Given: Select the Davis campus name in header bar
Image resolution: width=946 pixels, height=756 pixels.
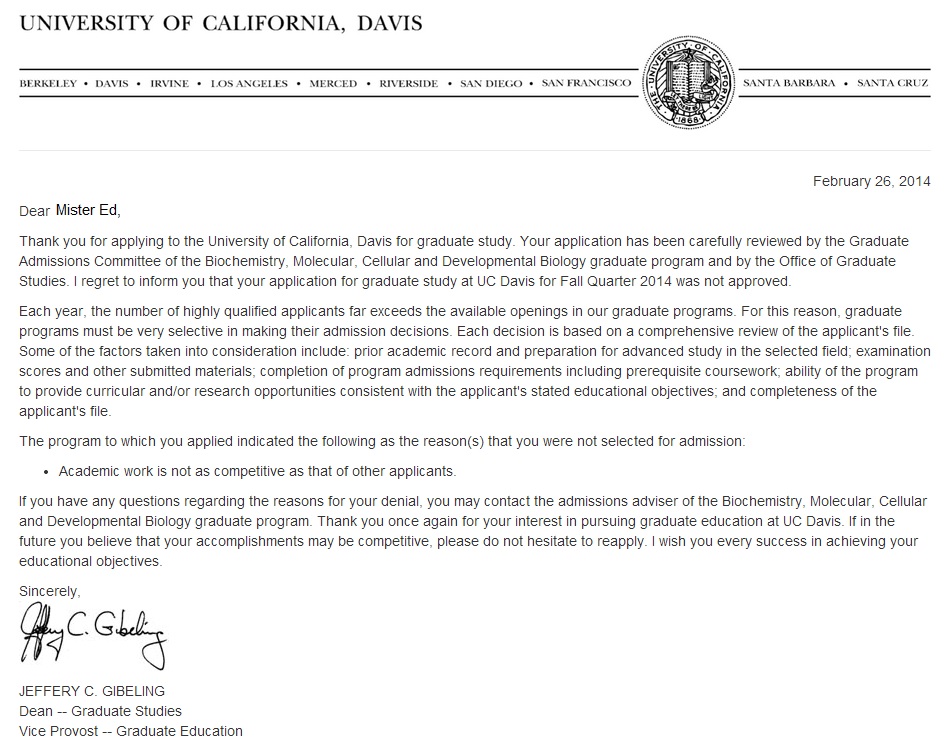Looking at the screenshot, I should 111,84.
